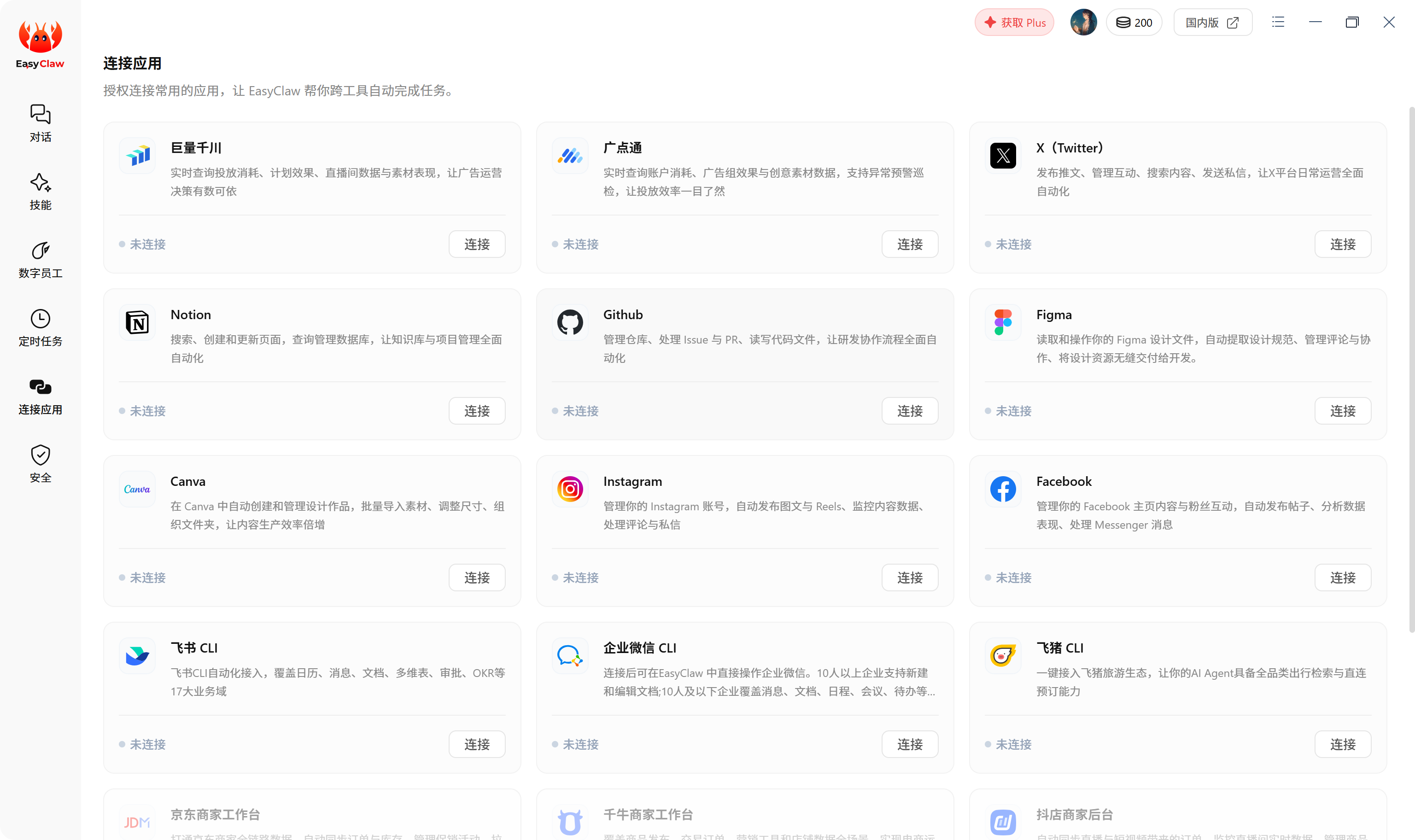Click the 200 credits balance
Screen dimensions: 1415x840
1134,23
